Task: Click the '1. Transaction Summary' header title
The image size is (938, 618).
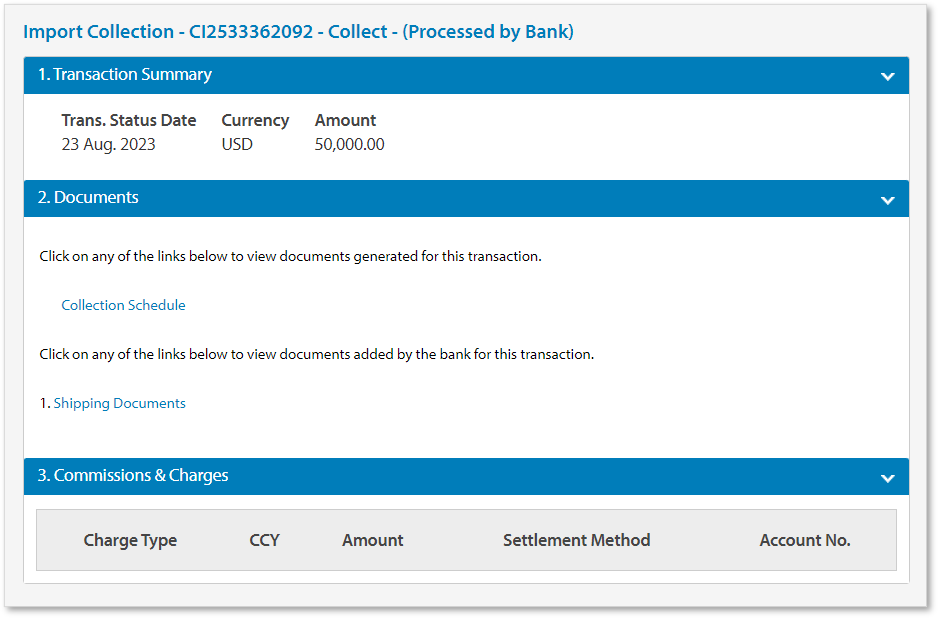Action: (125, 75)
